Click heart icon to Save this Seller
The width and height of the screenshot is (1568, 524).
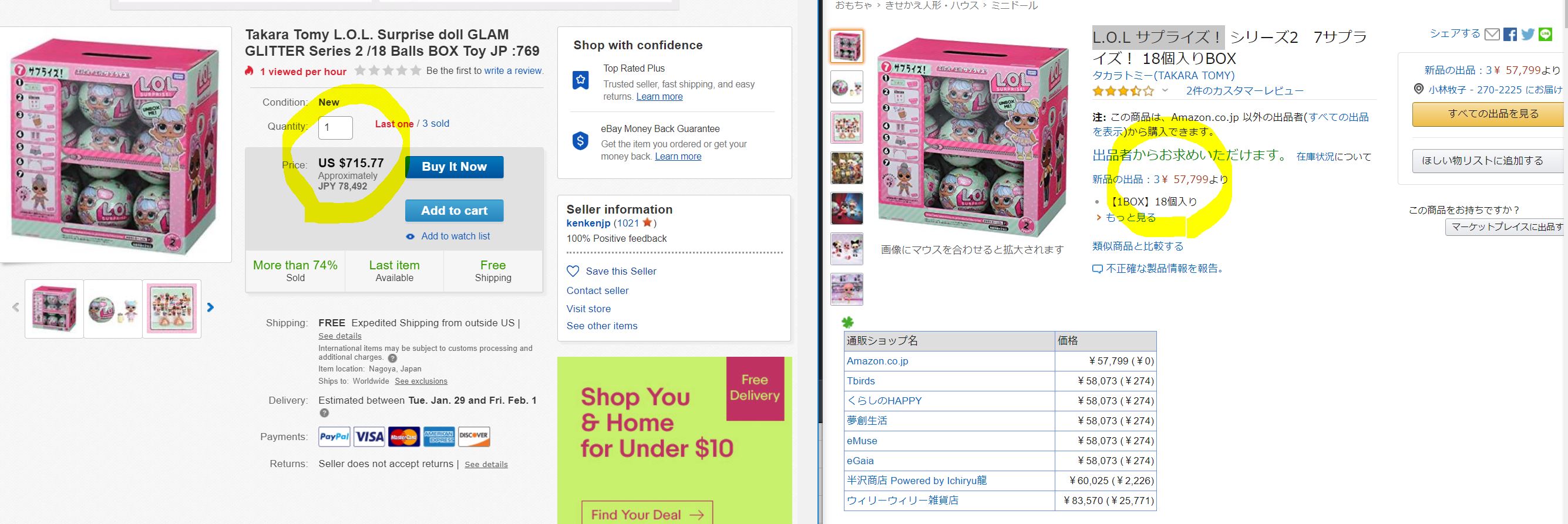tap(573, 271)
